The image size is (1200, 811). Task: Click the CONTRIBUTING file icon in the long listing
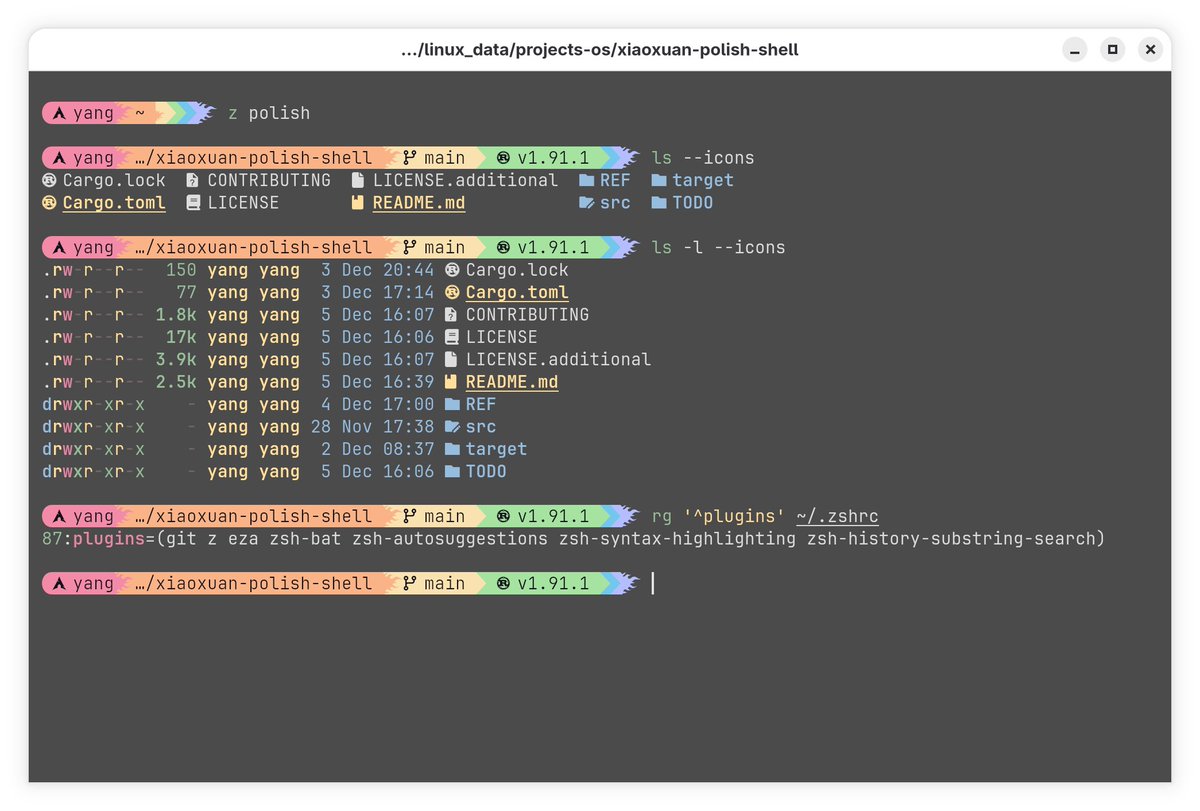click(x=452, y=315)
